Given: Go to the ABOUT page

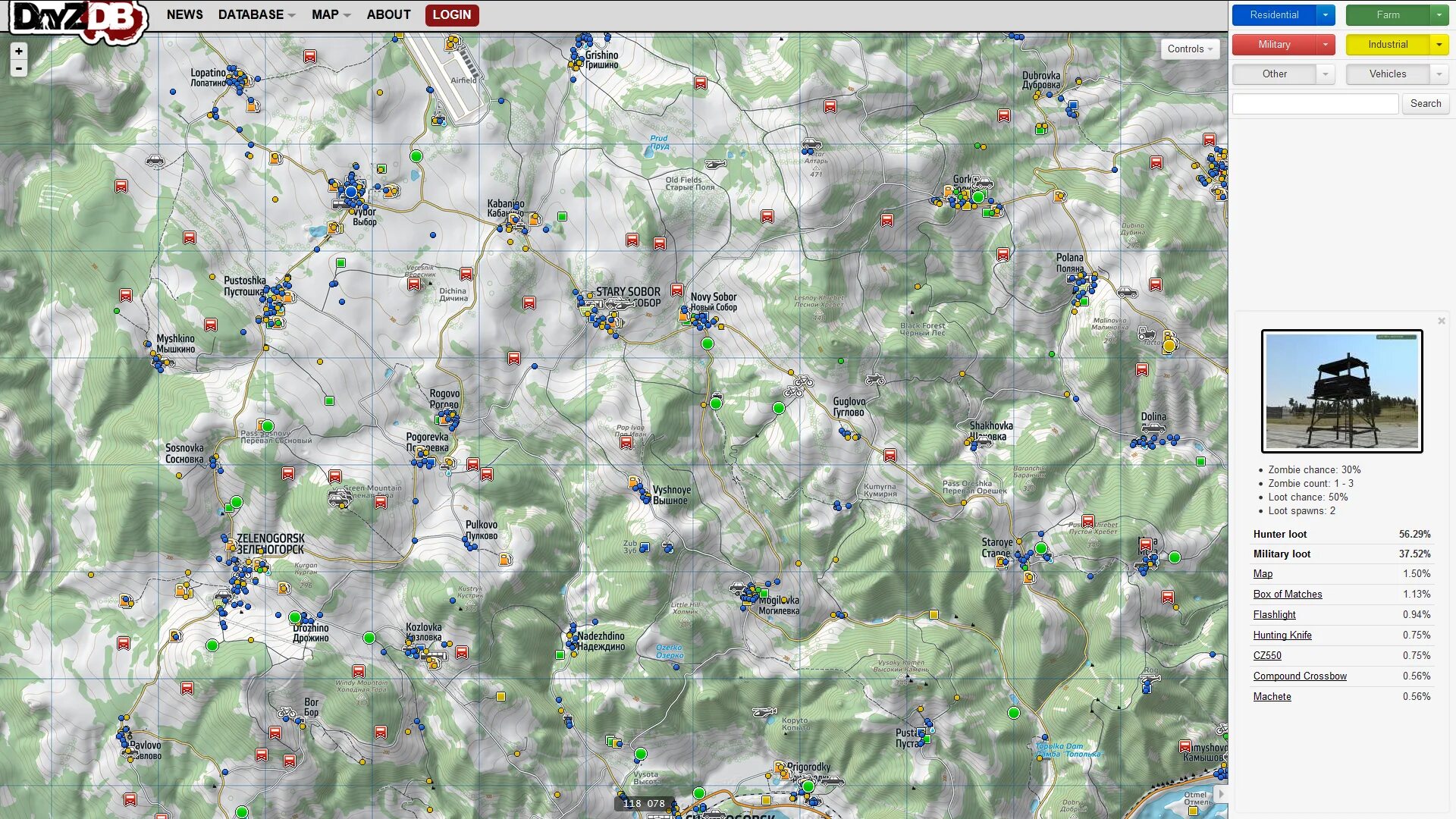Looking at the screenshot, I should [x=388, y=14].
